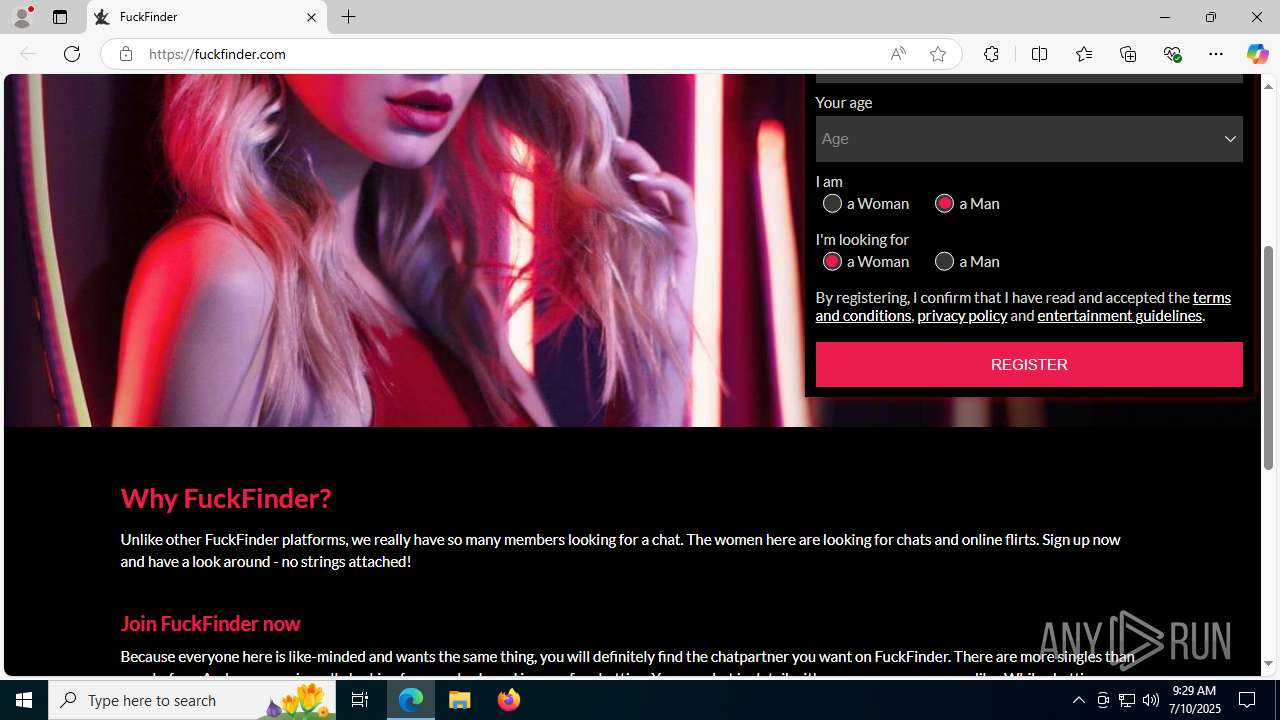The width and height of the screenshot is (1280, 720).
Task: Choose 'a Man' under I'm looking for
Action: pos(944,261)
